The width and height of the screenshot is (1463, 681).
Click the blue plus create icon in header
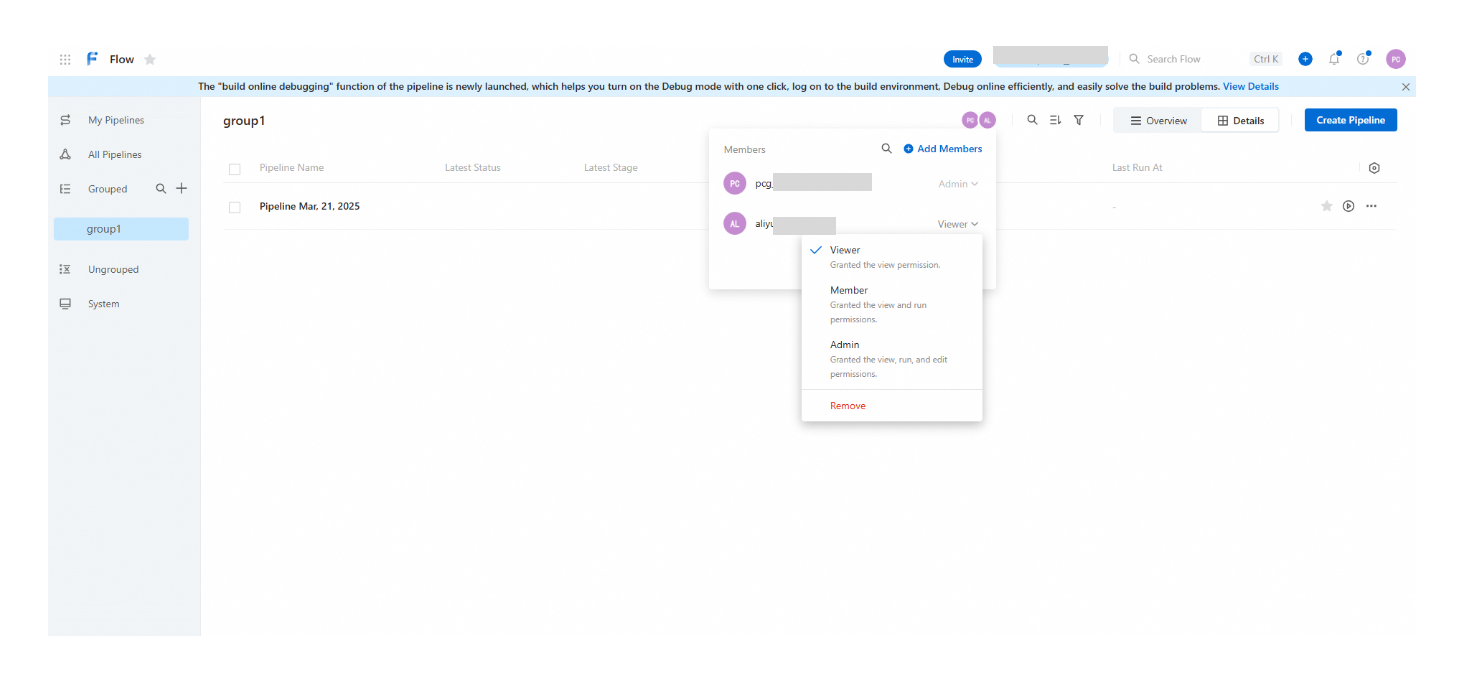pyautogui.click(x=1305, y=59)
